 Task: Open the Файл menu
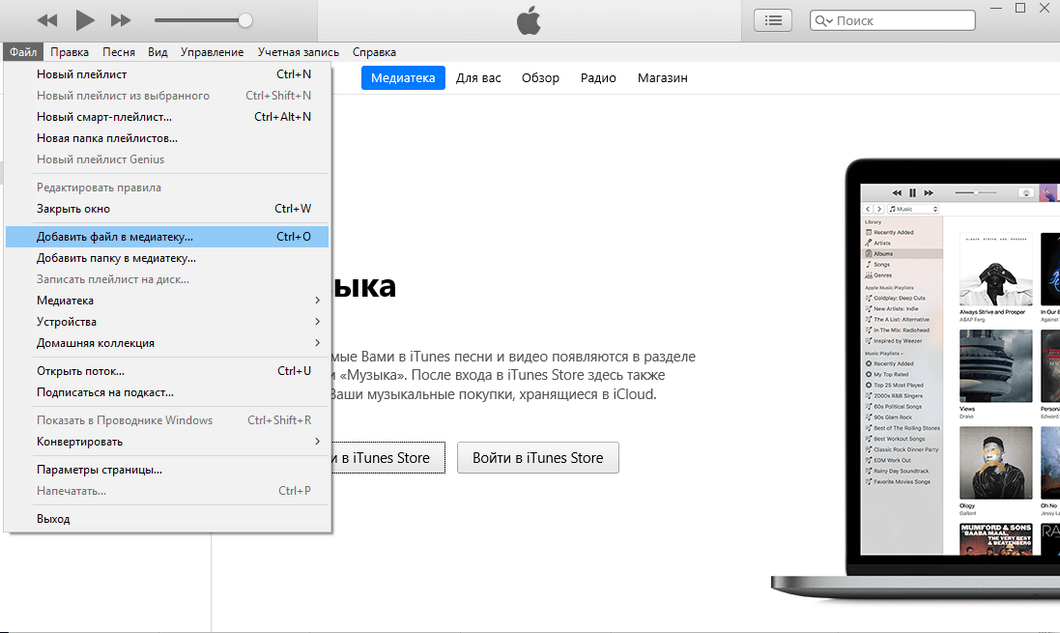point(23,52)
